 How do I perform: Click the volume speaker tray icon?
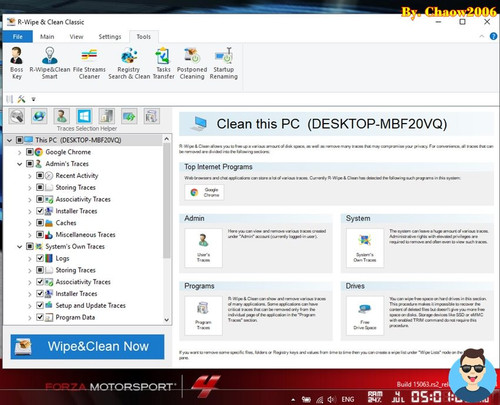(331, 399)
